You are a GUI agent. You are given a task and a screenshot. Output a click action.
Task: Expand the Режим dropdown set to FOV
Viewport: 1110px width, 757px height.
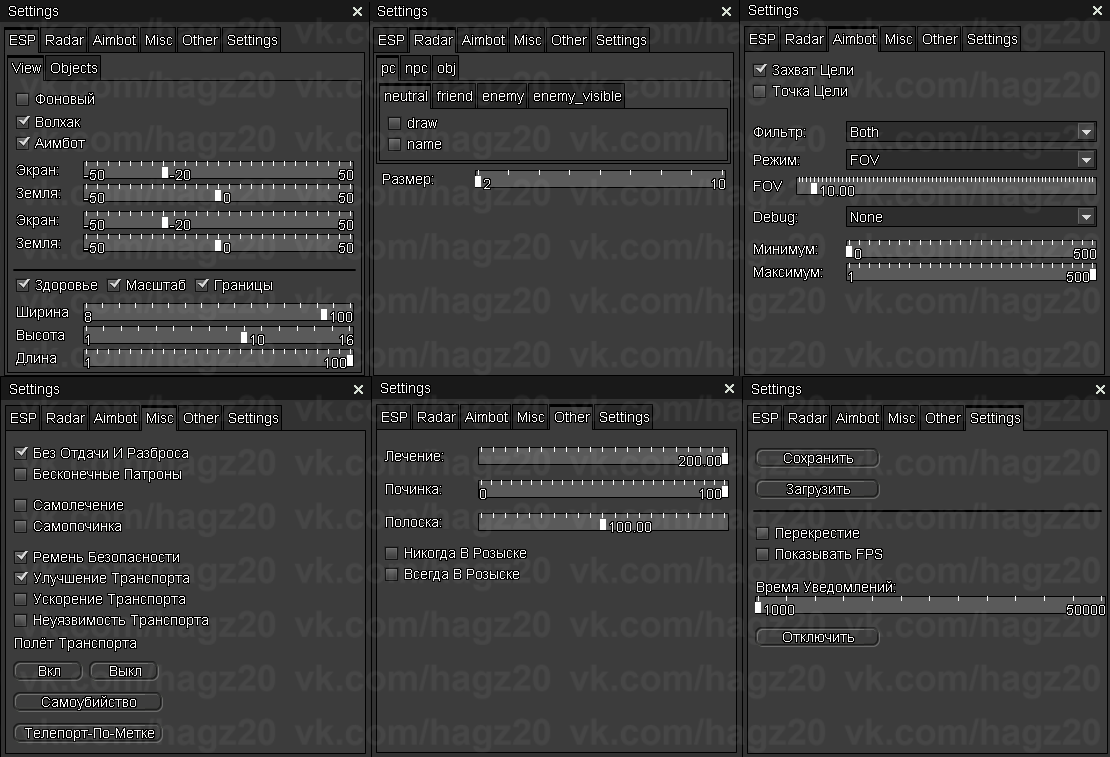(971, 160)
